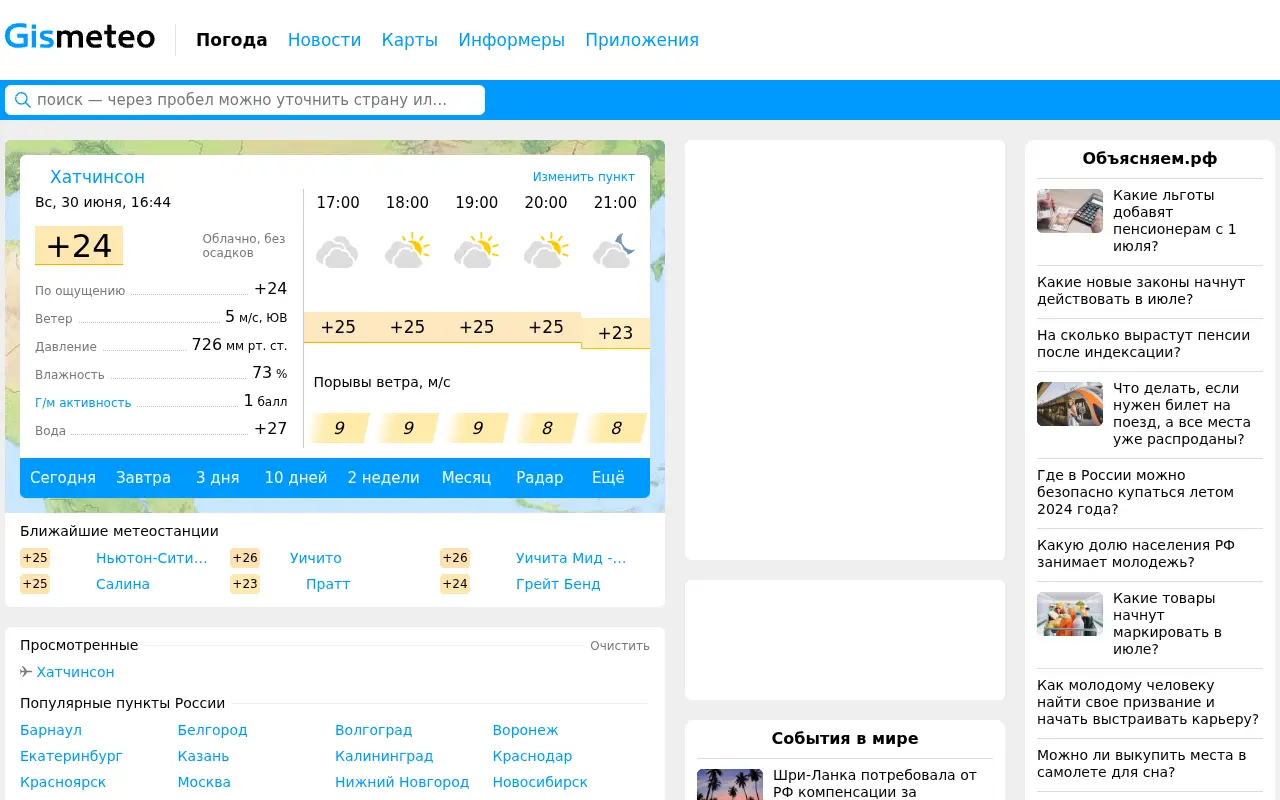Open Салина weather station
The image size is (1280, 800).
[x=123, y=584]
